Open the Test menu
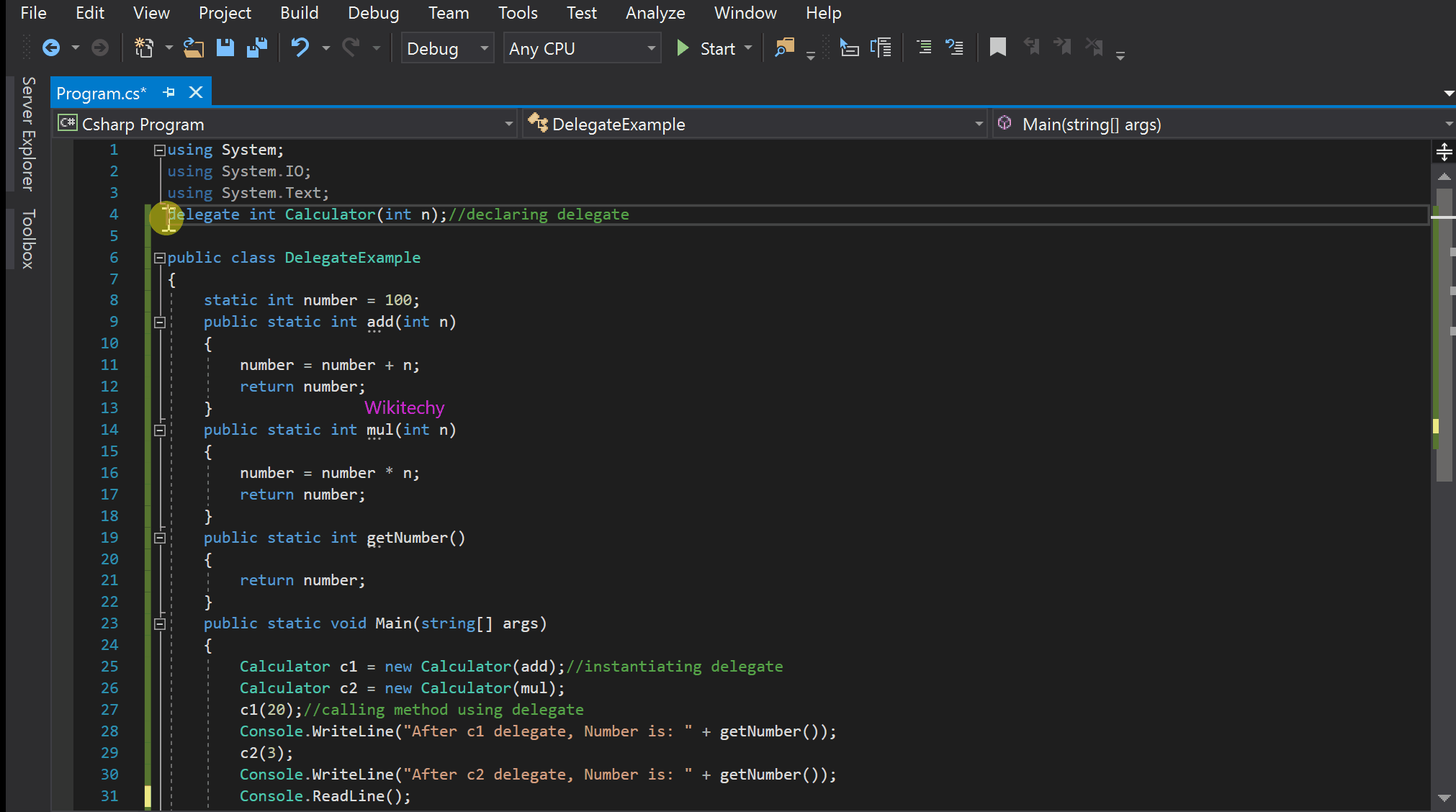The height and width of the screenshot is (812, 1456). point(581,13)
